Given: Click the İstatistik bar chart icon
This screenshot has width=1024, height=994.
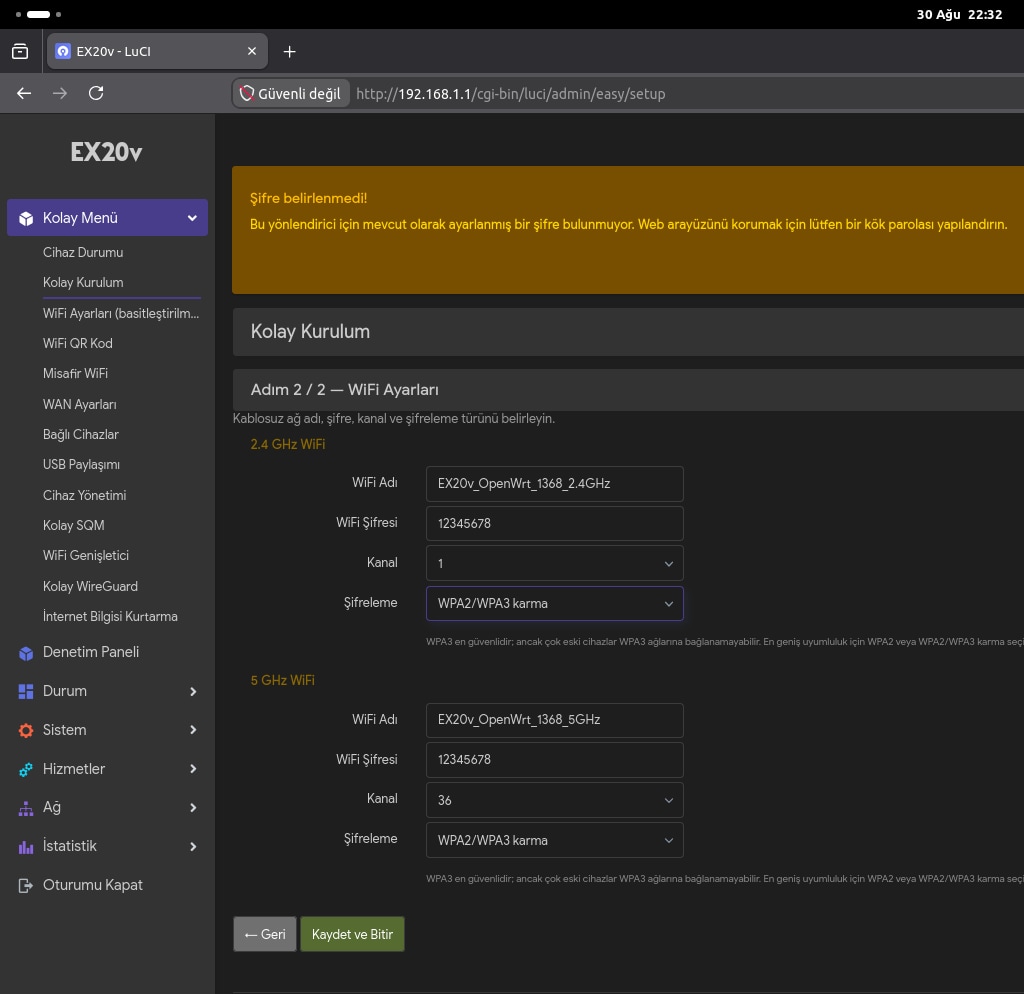Looking at the screenshot, I should tap(26, 847).
